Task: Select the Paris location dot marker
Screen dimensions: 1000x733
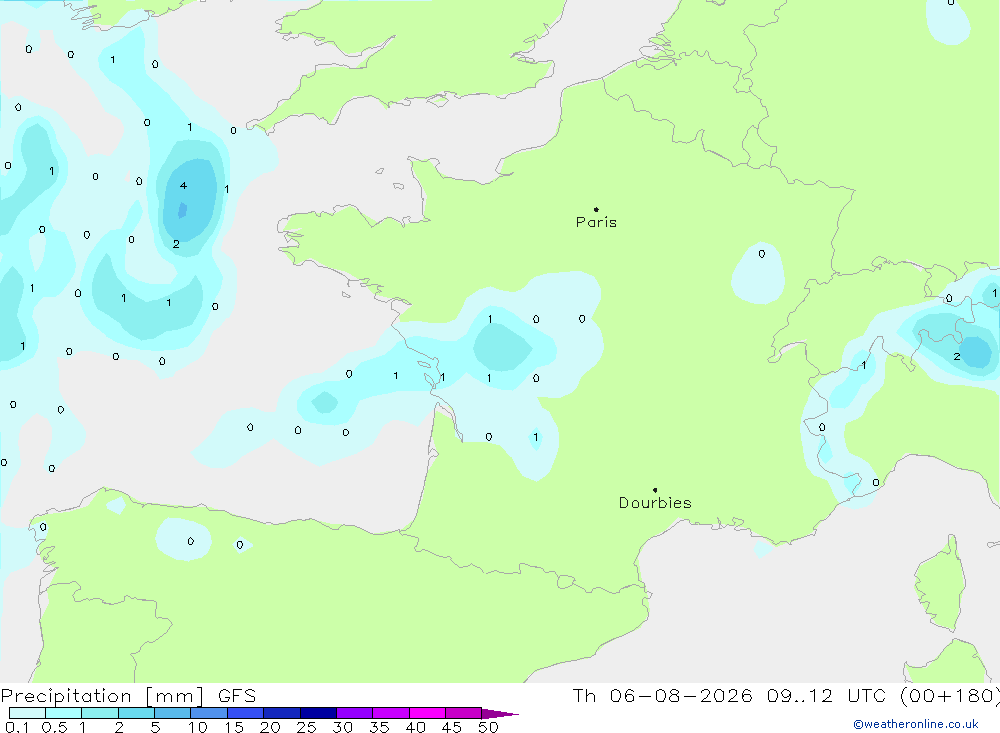Action: coord(596,209)
